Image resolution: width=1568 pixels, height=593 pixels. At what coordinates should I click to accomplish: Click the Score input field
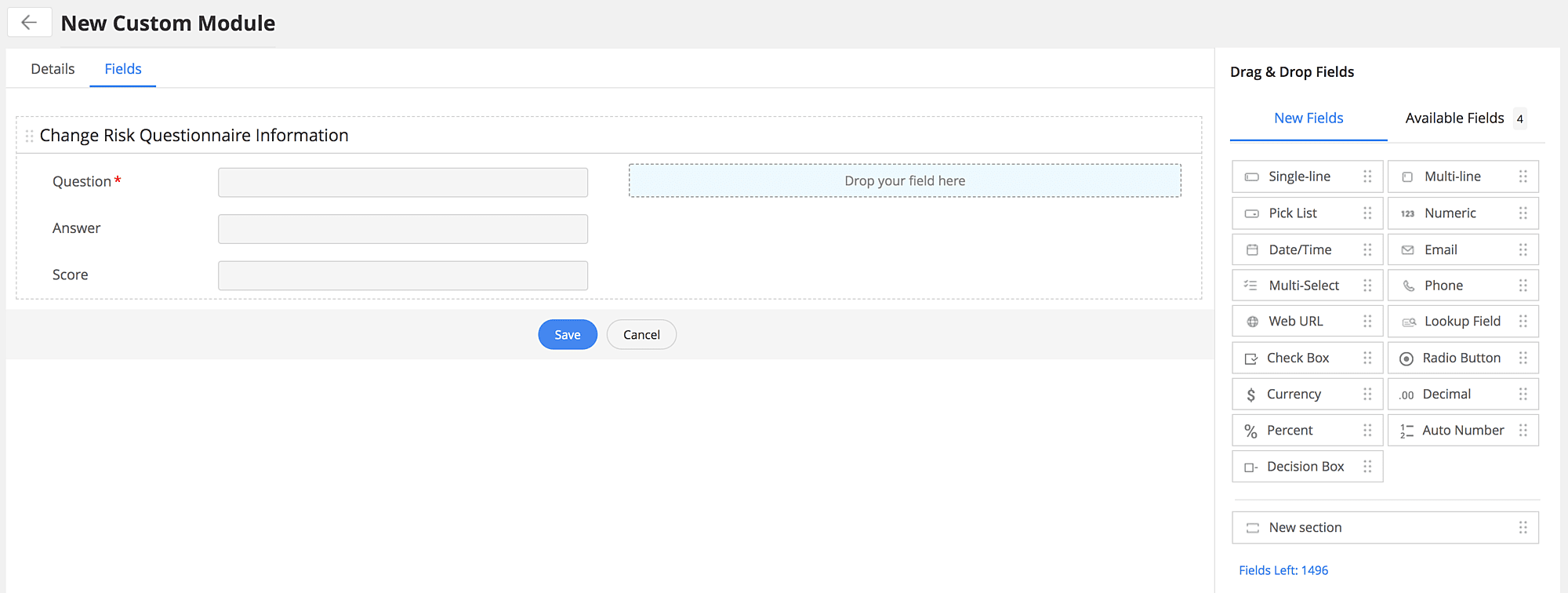coord(403,275)
